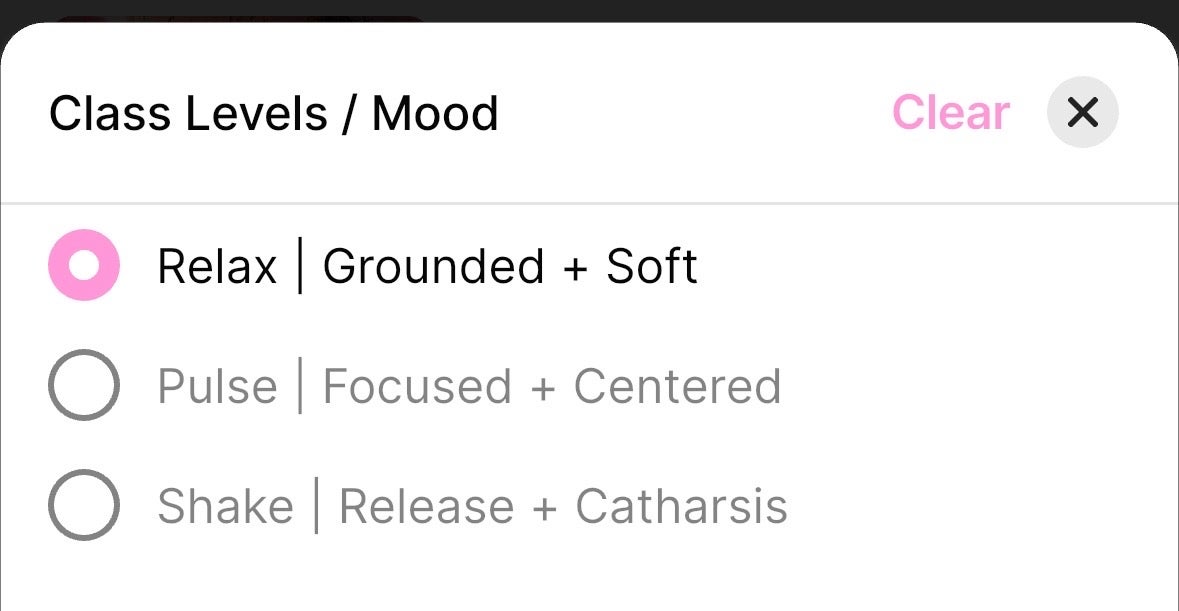Click the "Pulse" word label
This screenshot has height=611, width=1179.
click(x=217, y=387)
